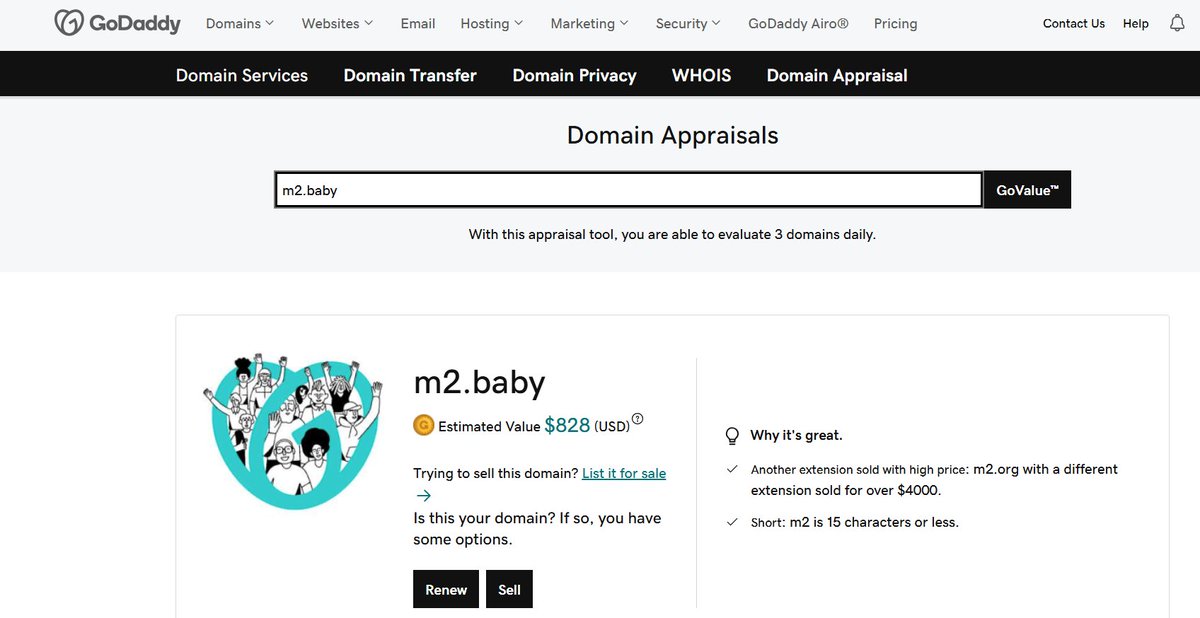Viewport: 1200px width, 618px height.
Task: Click the GoValue button
Action: (x=1027, y=190)
